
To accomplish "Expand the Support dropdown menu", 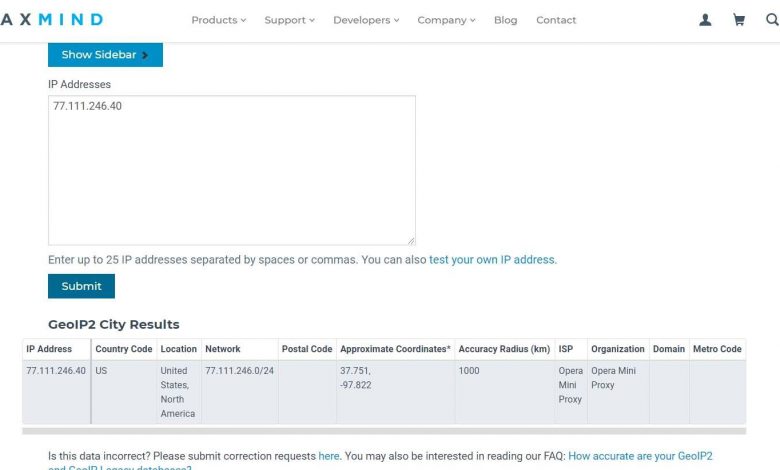I will 289,20.
